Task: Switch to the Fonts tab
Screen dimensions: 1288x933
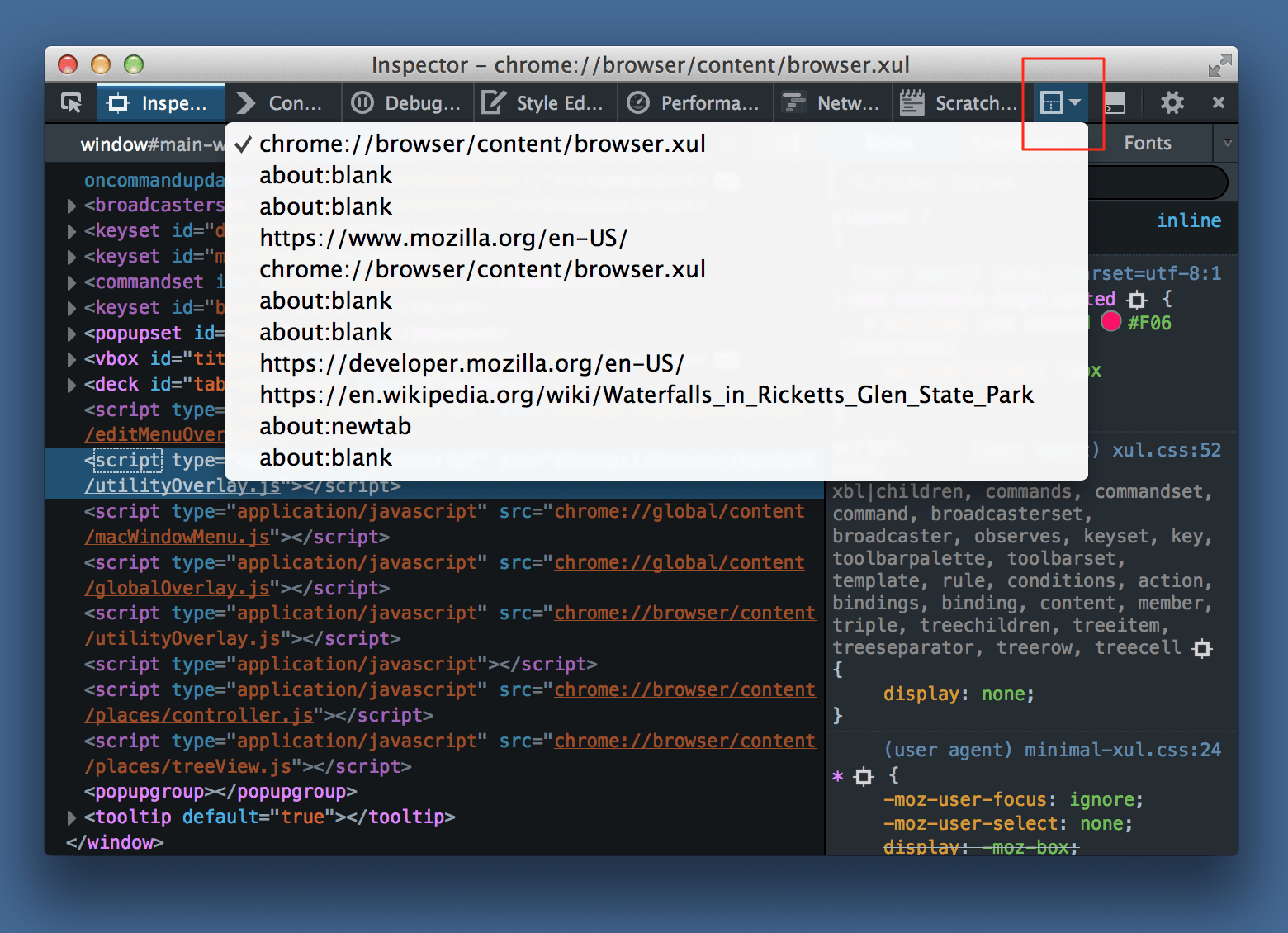Action: click(x=1148, y=143)
